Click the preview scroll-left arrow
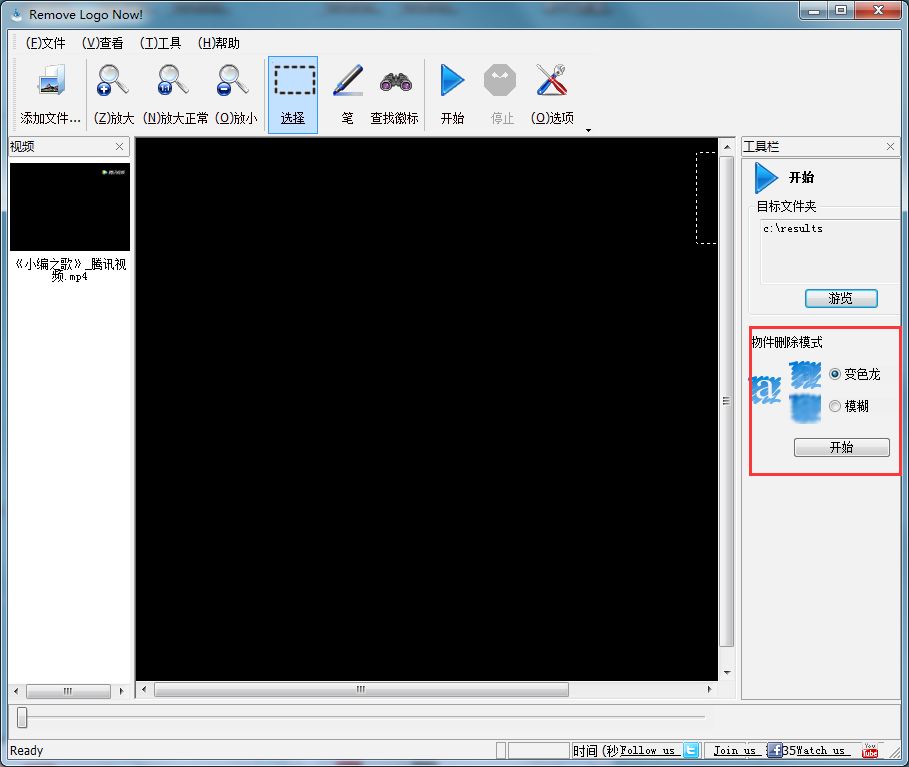This screenshot has width=909, height=767. [144, 689]
